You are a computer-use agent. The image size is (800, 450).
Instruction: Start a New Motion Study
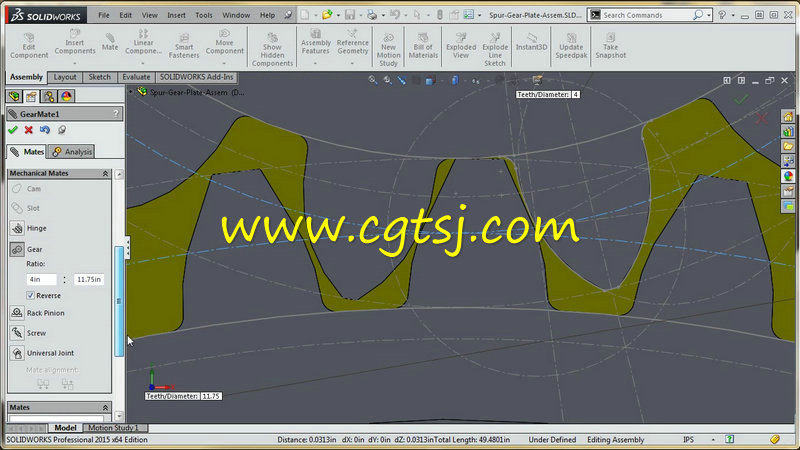388,49
